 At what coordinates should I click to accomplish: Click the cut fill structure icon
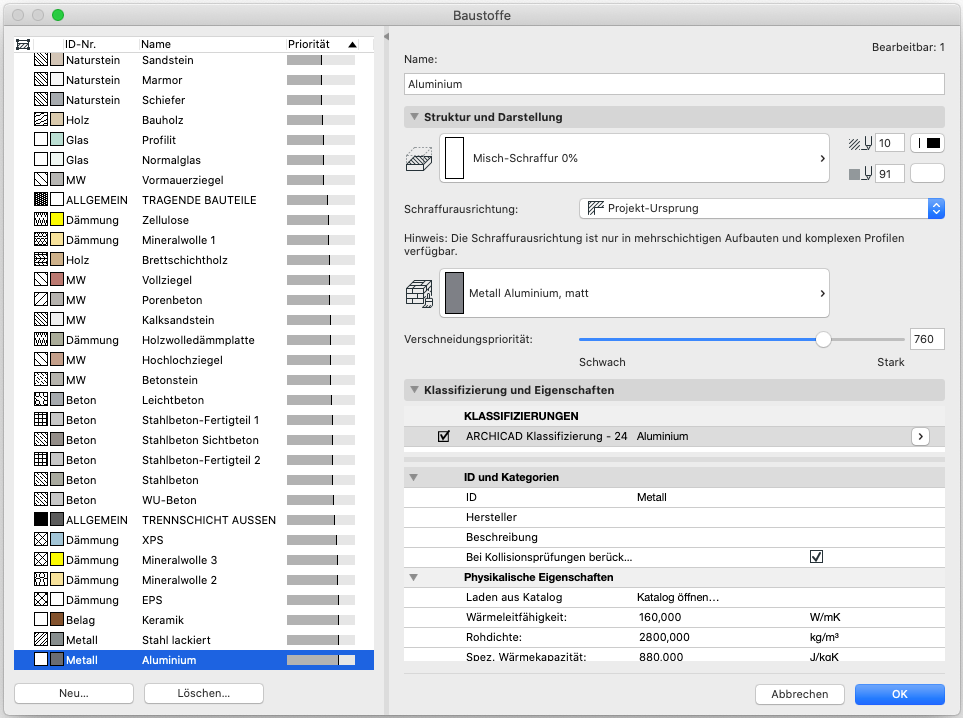click(x=418, y=158)
